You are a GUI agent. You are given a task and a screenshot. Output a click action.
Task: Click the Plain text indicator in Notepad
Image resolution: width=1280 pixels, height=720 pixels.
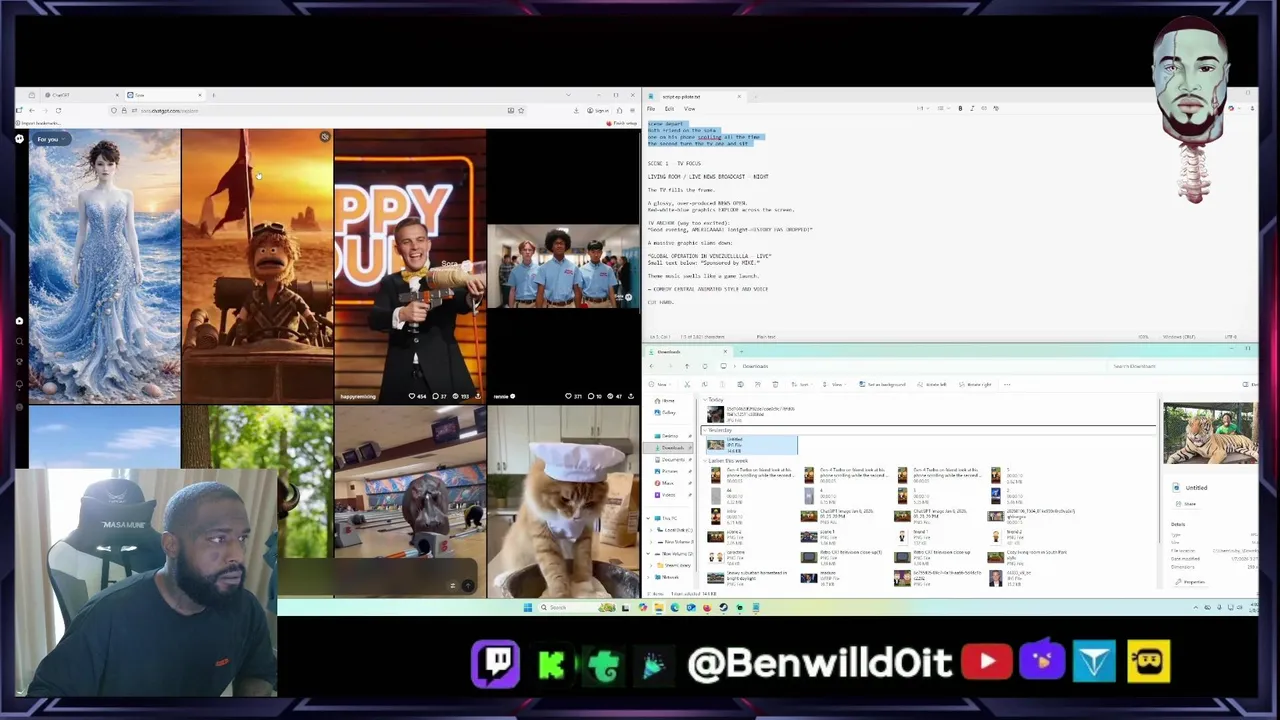pyautogui.click(x=766, y=337)
